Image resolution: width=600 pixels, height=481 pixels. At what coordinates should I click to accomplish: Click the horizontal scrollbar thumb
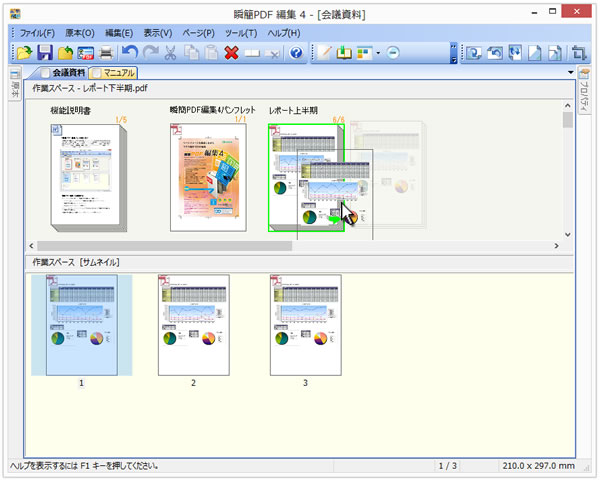[165, 246]
